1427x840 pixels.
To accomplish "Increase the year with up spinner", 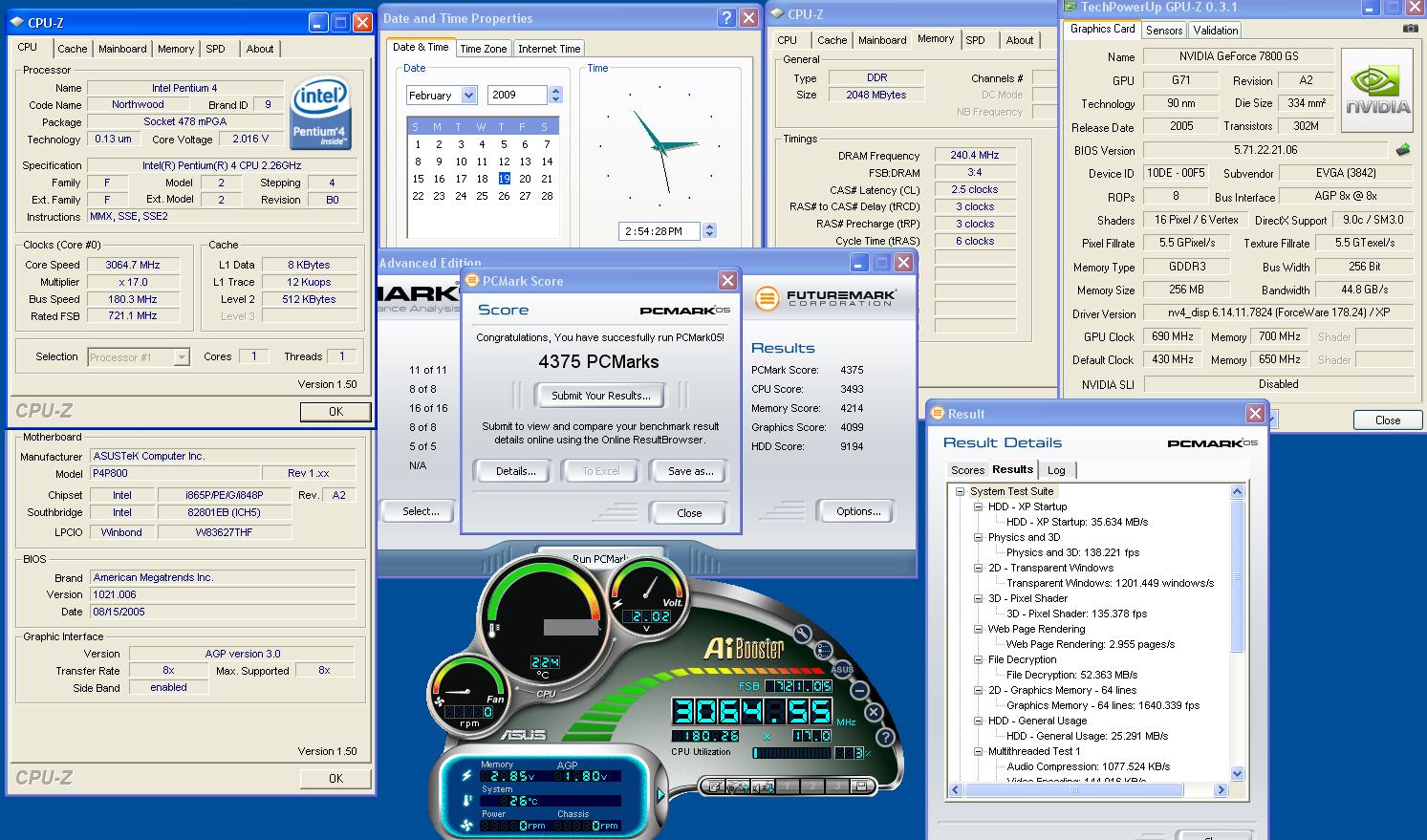I will [556, 91].
